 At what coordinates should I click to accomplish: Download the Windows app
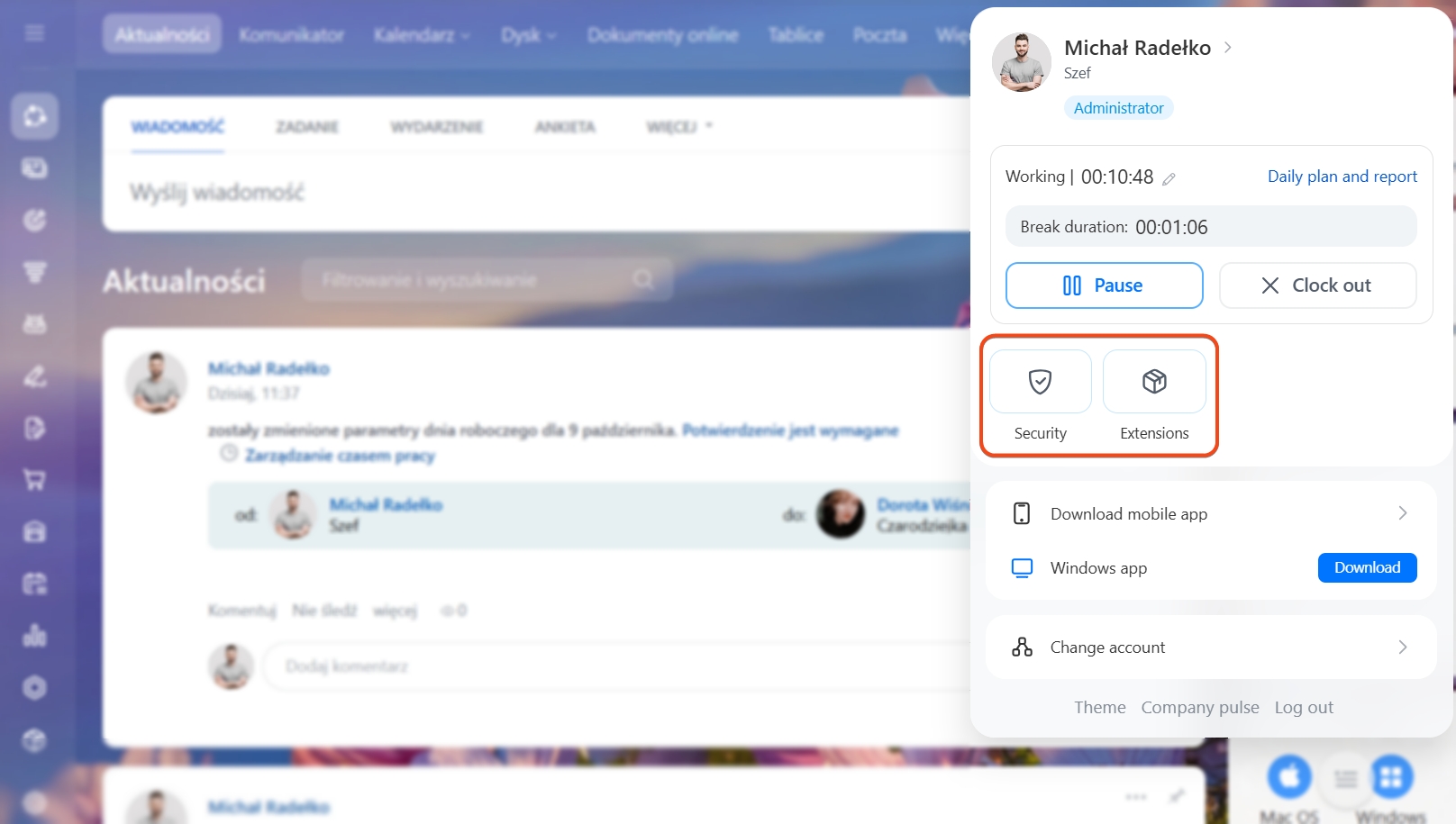coord(1367,567)
